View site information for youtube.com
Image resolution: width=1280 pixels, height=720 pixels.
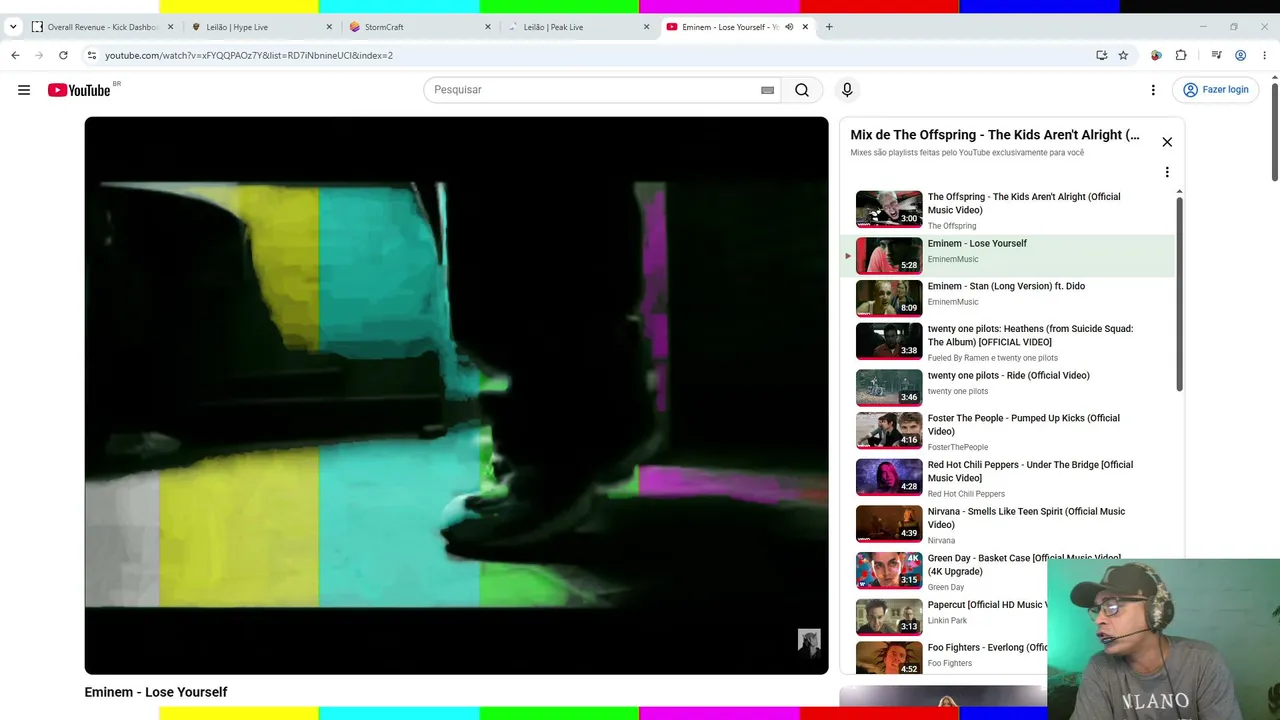pos(92,55)
